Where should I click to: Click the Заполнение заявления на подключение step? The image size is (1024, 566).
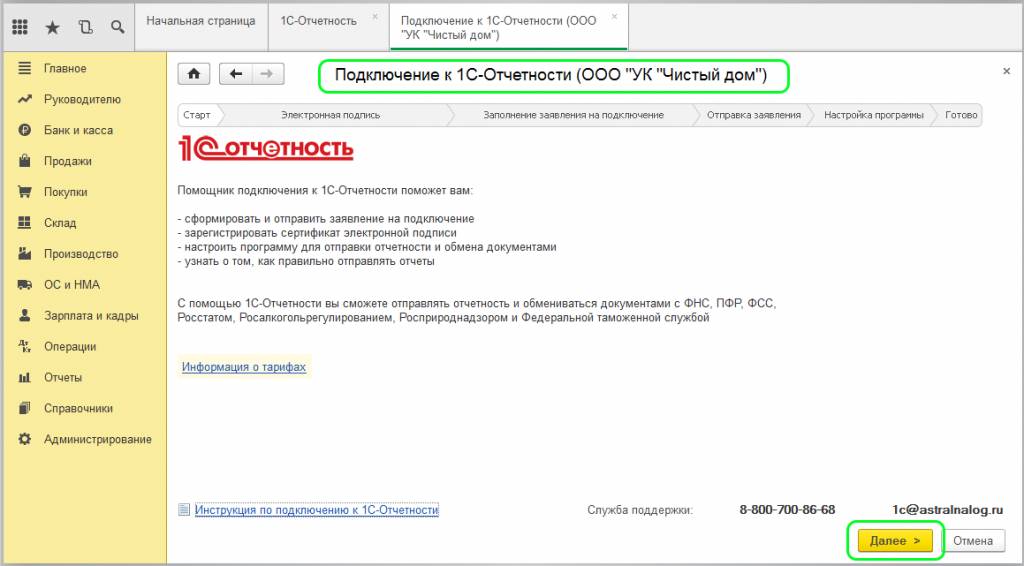(573, 115)
